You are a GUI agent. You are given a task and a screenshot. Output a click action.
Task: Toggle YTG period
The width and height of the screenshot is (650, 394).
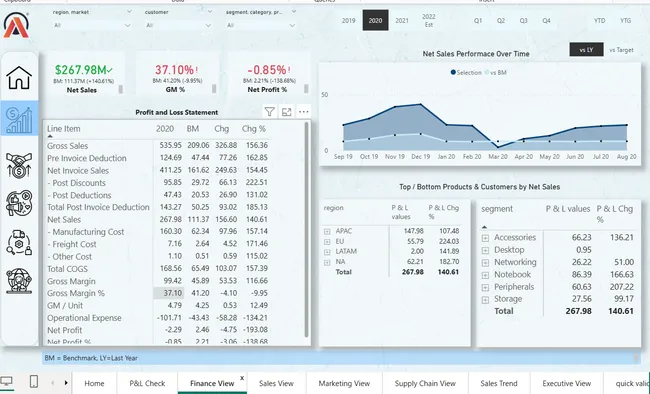626,20
